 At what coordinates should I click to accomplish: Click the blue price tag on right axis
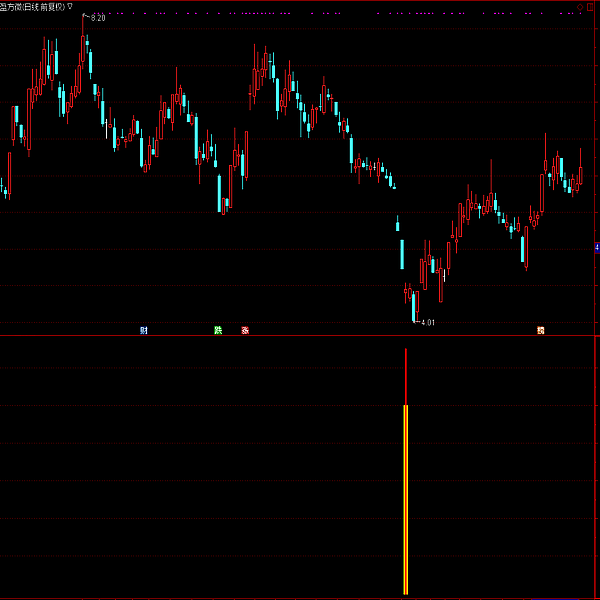pos(597,248)
